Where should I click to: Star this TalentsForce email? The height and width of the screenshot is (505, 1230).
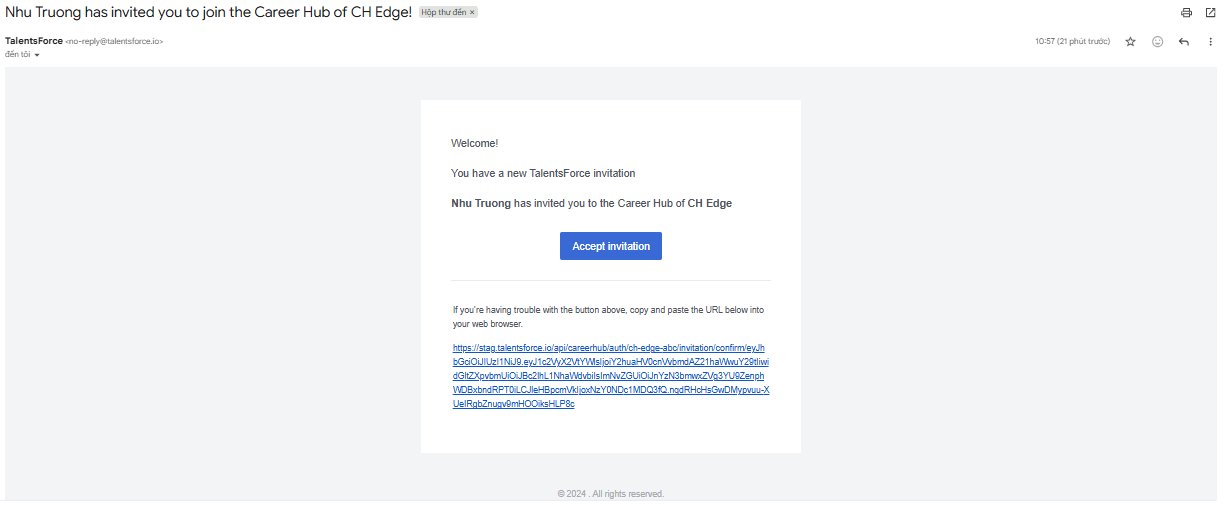(x=1130, y=42)
